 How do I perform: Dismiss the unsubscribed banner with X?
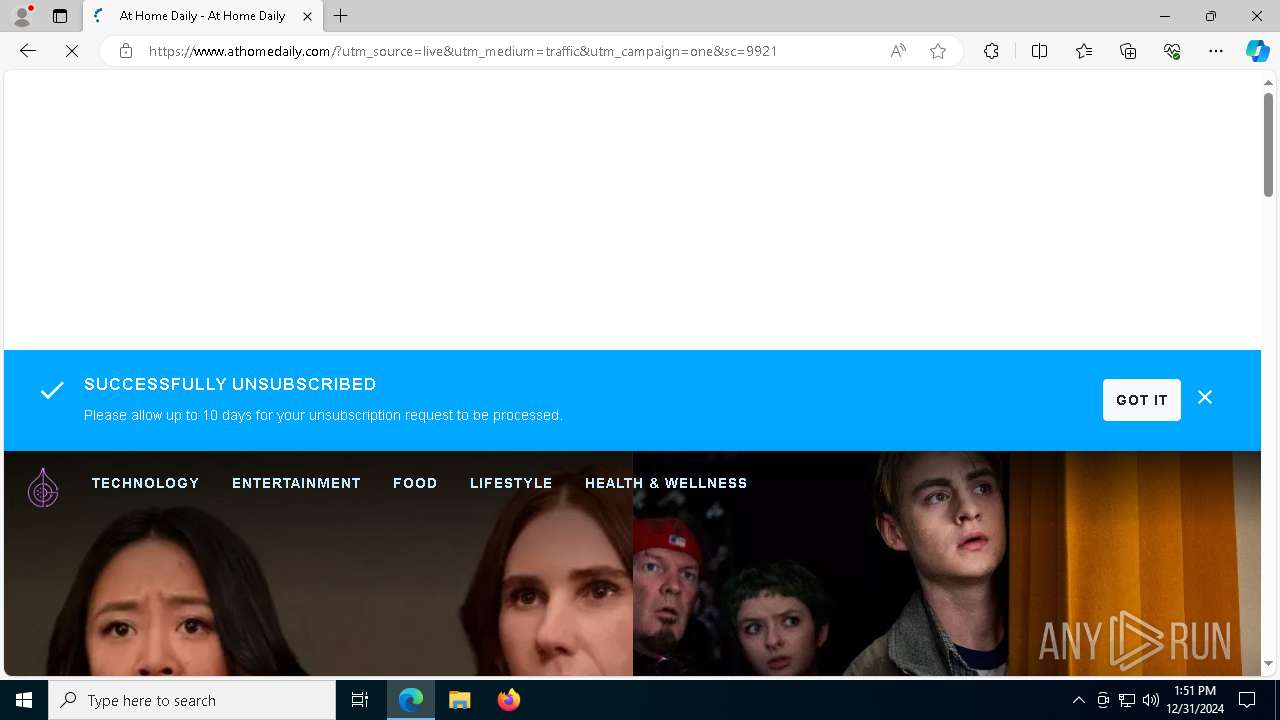click(x=1205, y=398)
